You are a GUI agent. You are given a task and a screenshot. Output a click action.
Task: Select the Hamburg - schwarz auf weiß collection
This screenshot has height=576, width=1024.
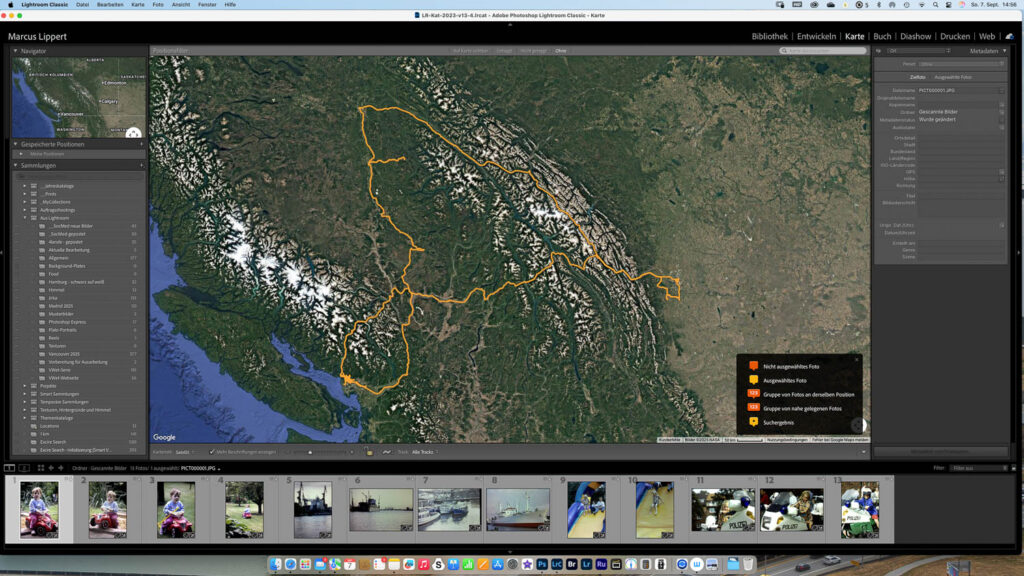pos(76,282)
